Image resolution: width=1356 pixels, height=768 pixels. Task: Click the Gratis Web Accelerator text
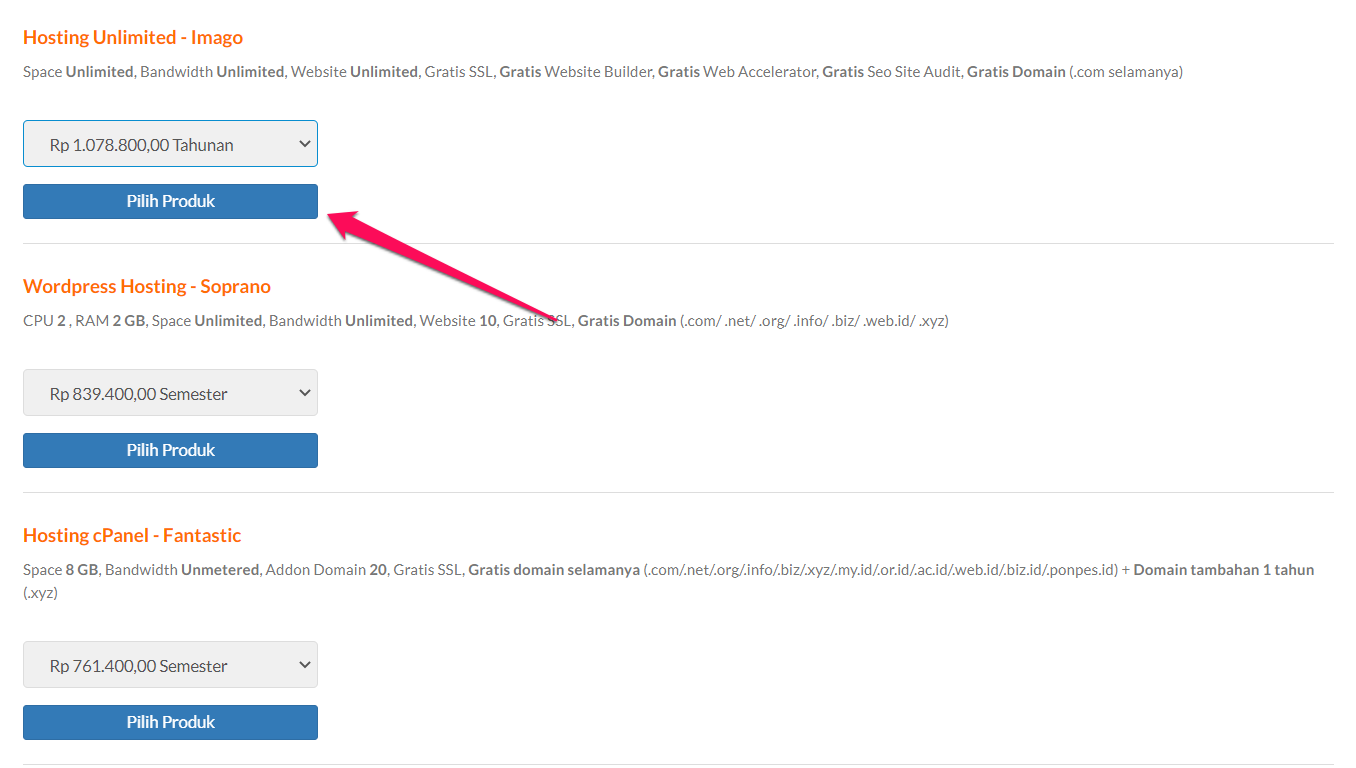(x=737, y=72)
